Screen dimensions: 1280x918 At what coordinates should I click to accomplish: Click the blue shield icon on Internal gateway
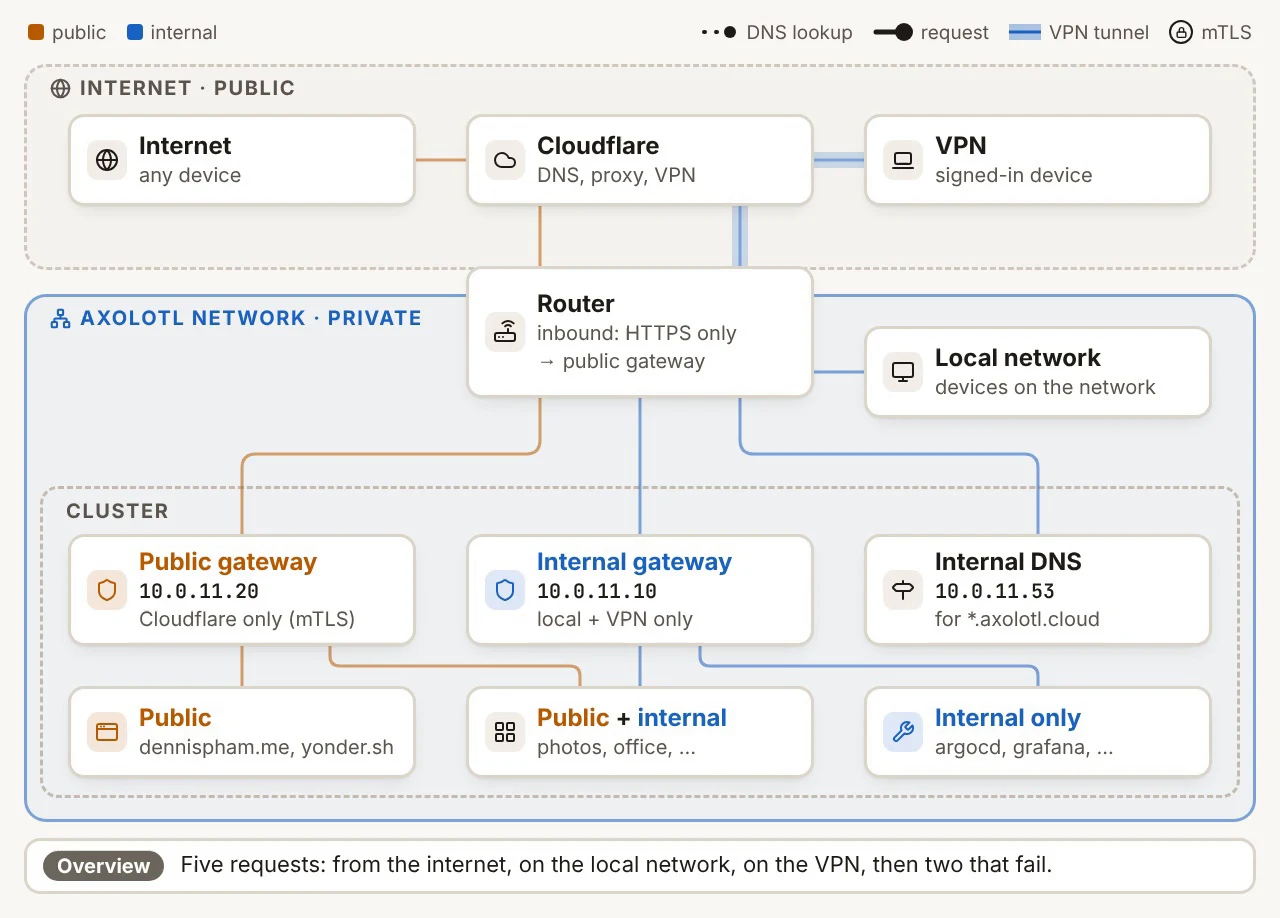point(505,590)
